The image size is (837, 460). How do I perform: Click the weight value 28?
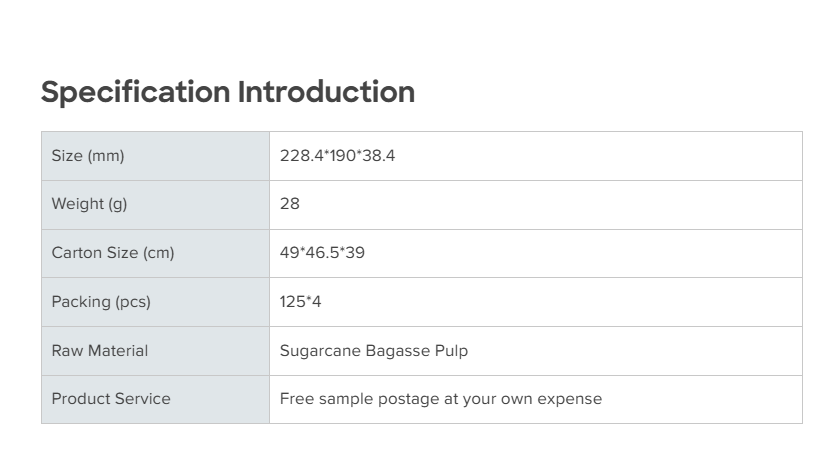[x=290, y=204]
